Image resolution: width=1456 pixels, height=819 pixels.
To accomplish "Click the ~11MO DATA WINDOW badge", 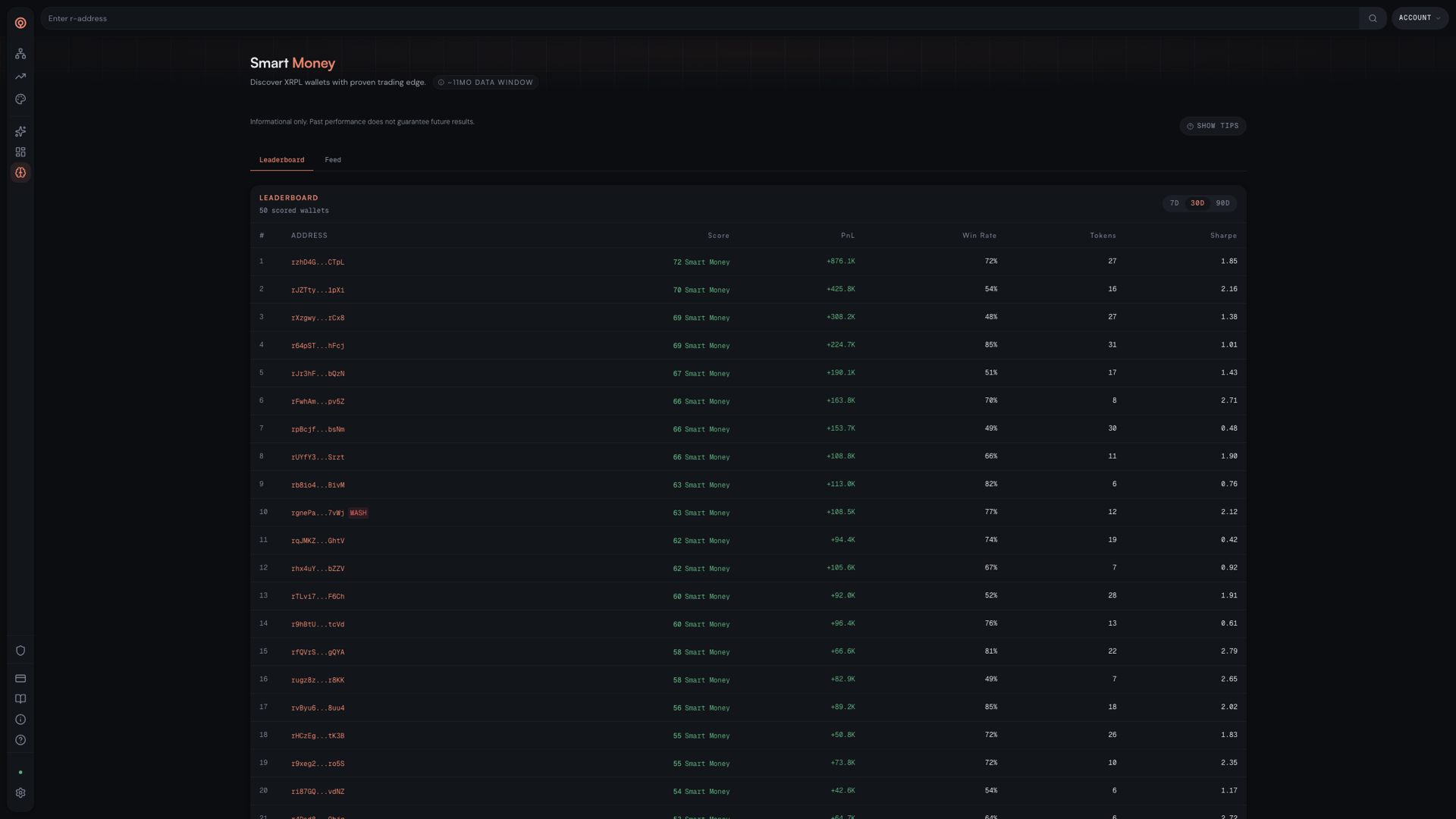I will (x=485, y=83).
